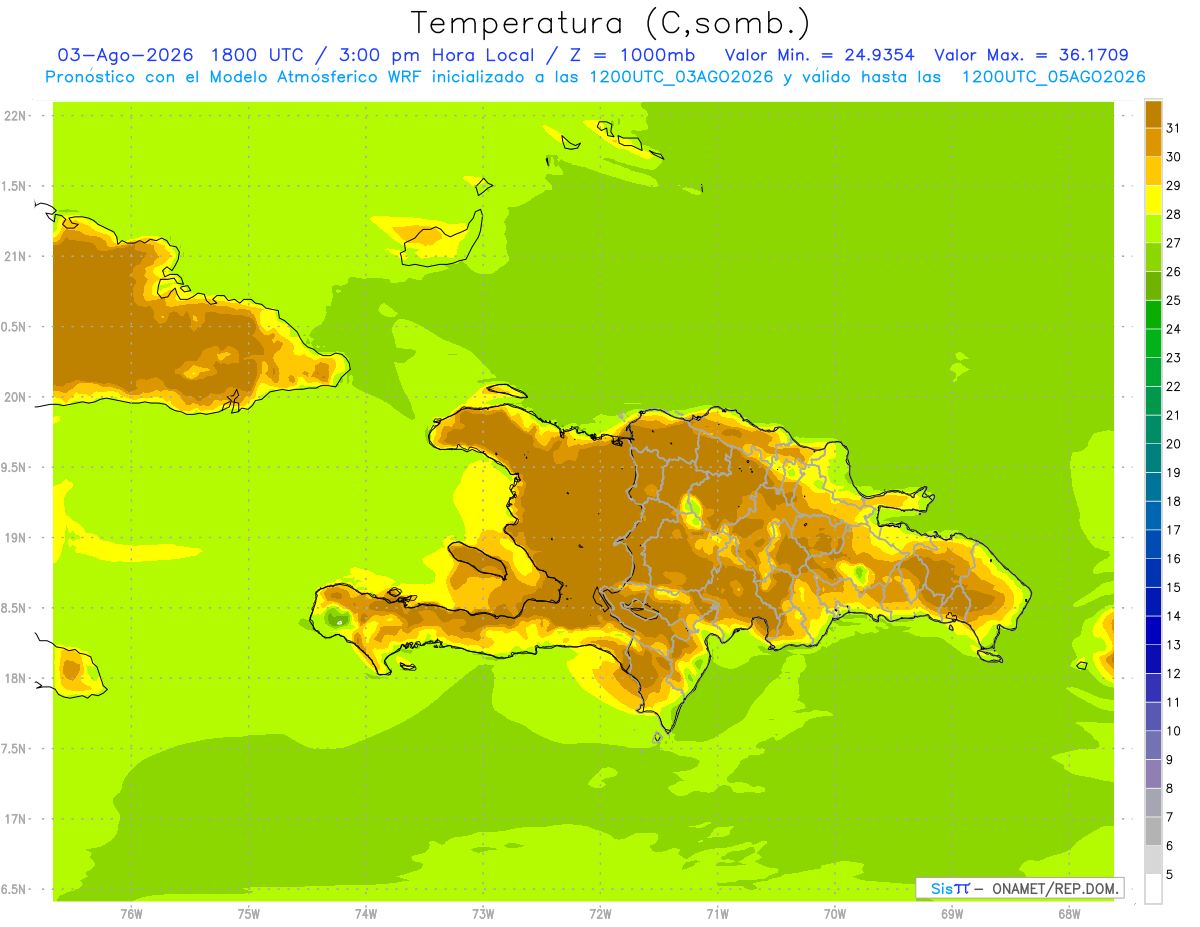1200x927 pixels.
Task: Click the '1800 UTC' time text
Action: tap(258, 55)
